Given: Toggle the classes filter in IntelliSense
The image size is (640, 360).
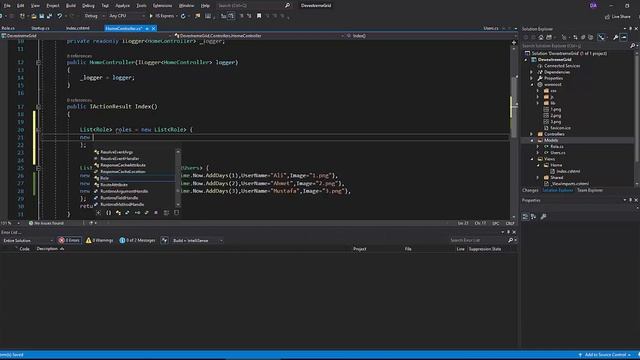Looking at the screenshot, I should pos(118,213).
